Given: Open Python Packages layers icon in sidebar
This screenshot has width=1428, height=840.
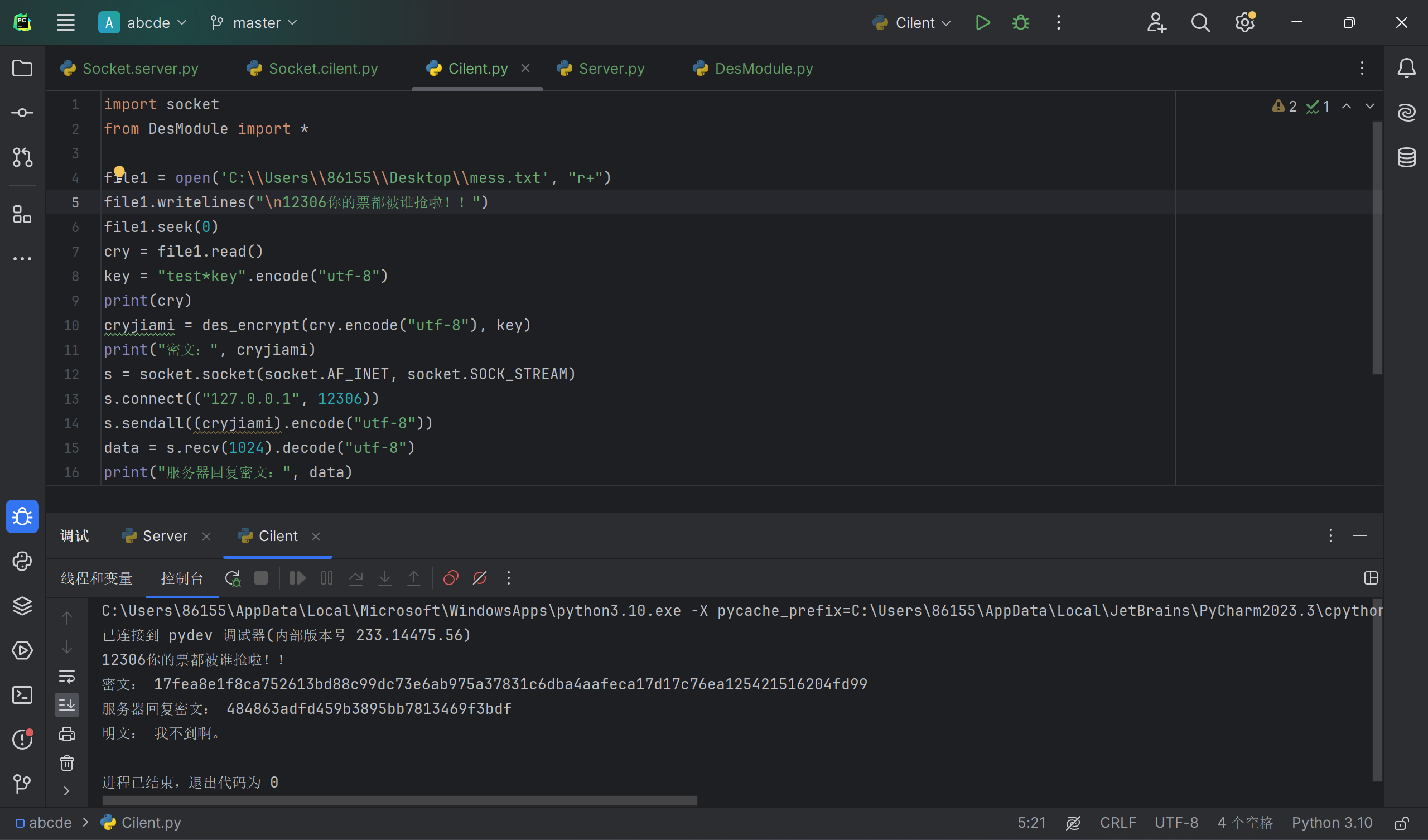Looking at the screenshot, I should (x=22, y=606).
